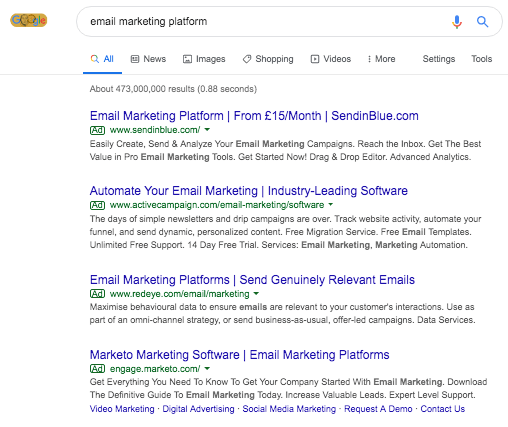This screenshot has height=427, width=508.
Task: Expand dropdown arrow after activecampaign.com URL
Action: pyautogui.click(x=331, y=204)
